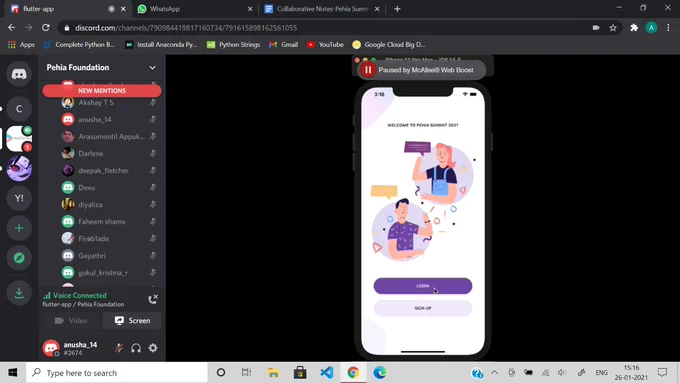Image resolution: width=680 pixels, height=383 pixels.
Task: Toggle deafen headphones icon
Action: pyautogui.click(x=136, y=348)
